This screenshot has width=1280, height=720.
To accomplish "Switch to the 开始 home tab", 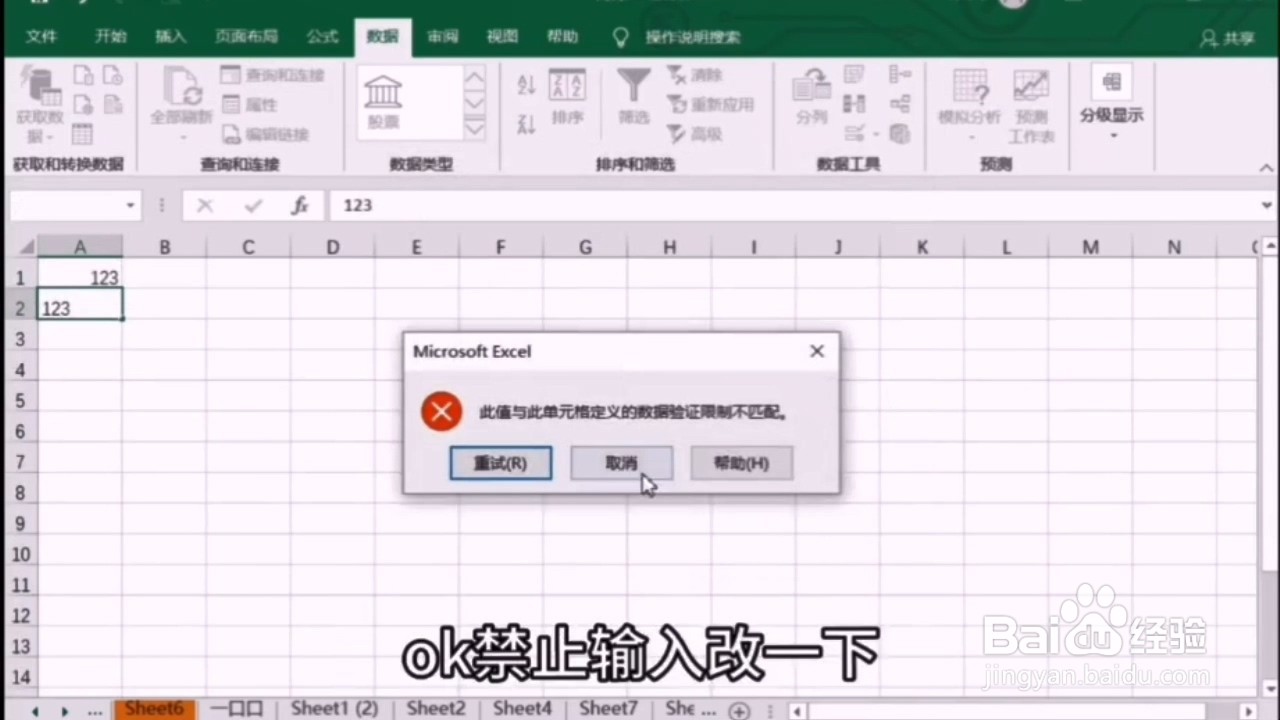I will click(110, 37).
